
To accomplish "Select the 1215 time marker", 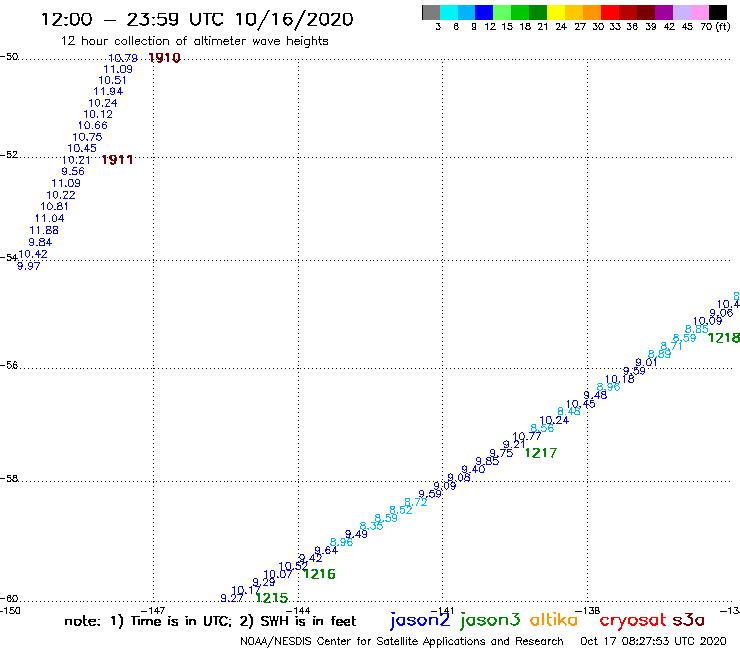I will tap(271, 598).
